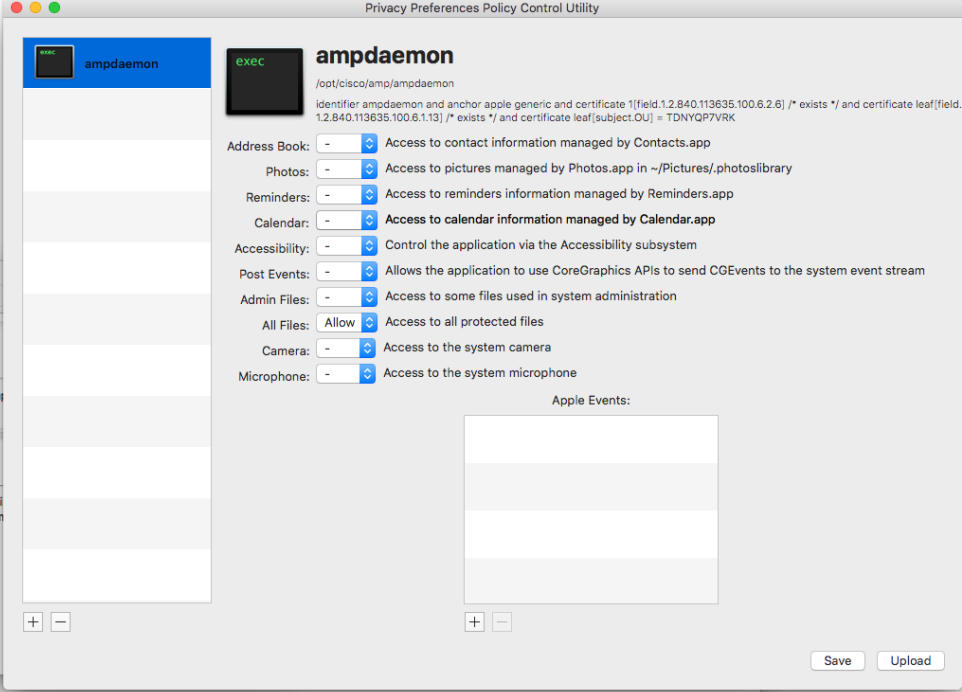Click the CoreGraphics CGEvents description
Image resolution: width=962 pixels, height=692 pixels.
click(x=655, y=271)
